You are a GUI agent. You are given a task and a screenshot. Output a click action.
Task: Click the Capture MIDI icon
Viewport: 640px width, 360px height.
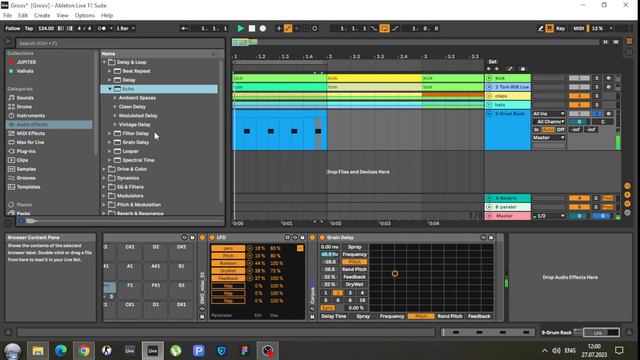306,28
